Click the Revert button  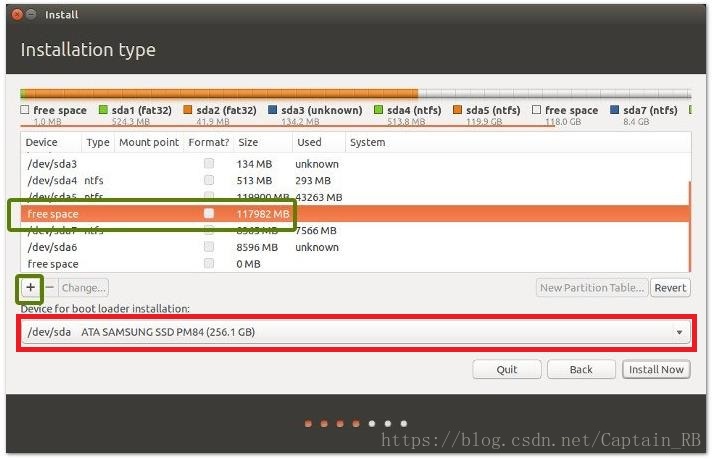pyautogui.click(x=670, y=287)
